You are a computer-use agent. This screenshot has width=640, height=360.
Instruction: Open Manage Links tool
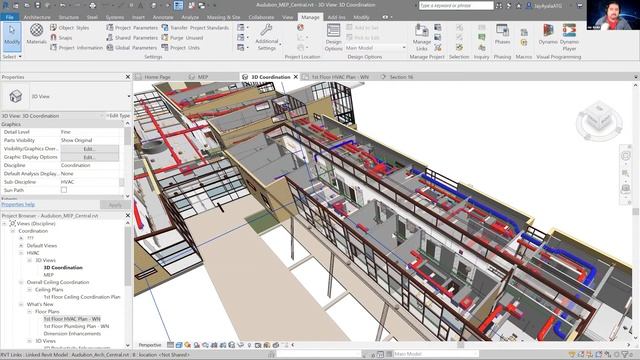[x=422, y=37]
